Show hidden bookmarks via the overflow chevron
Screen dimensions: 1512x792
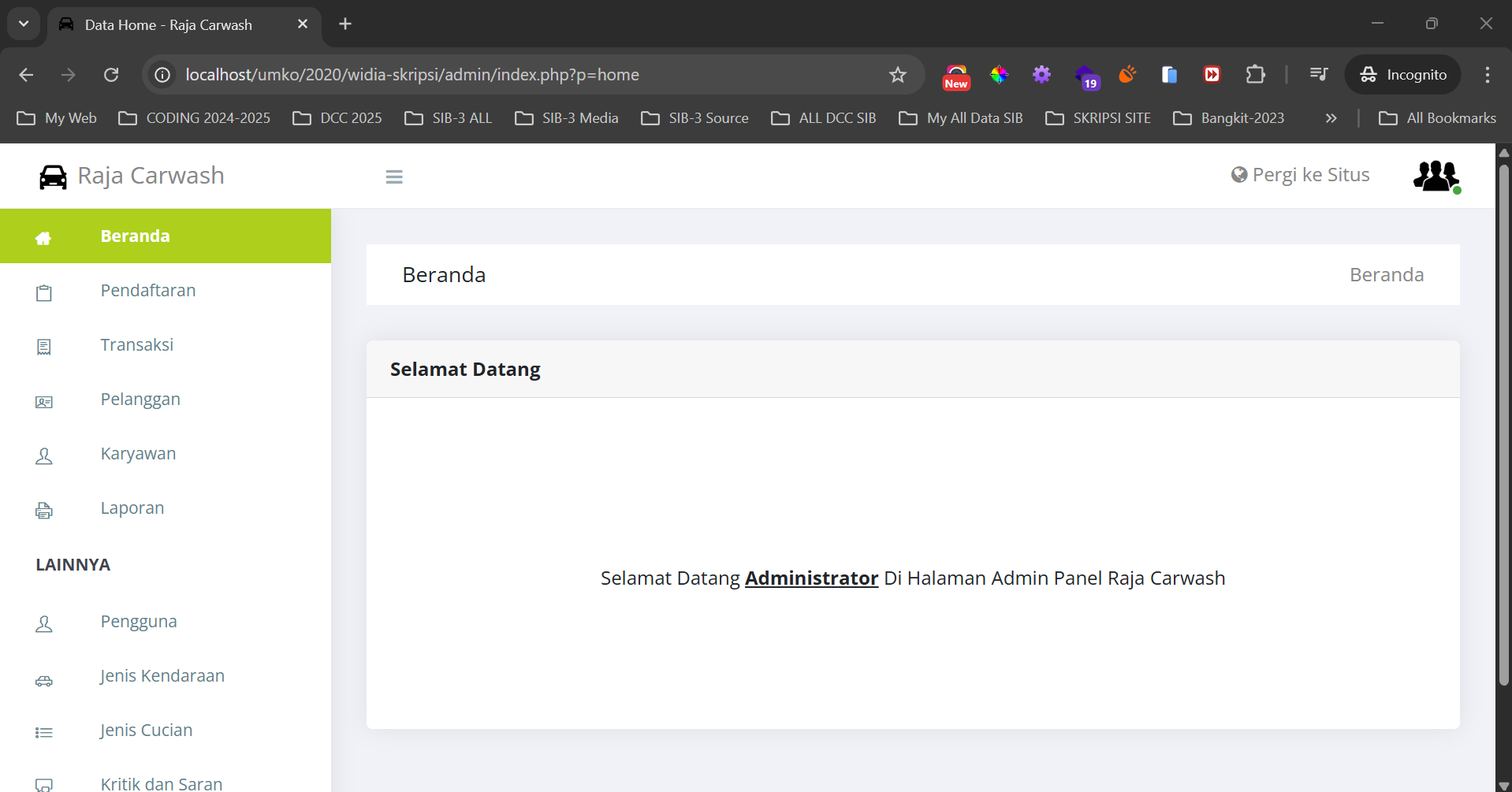[x=1331, y=117]
